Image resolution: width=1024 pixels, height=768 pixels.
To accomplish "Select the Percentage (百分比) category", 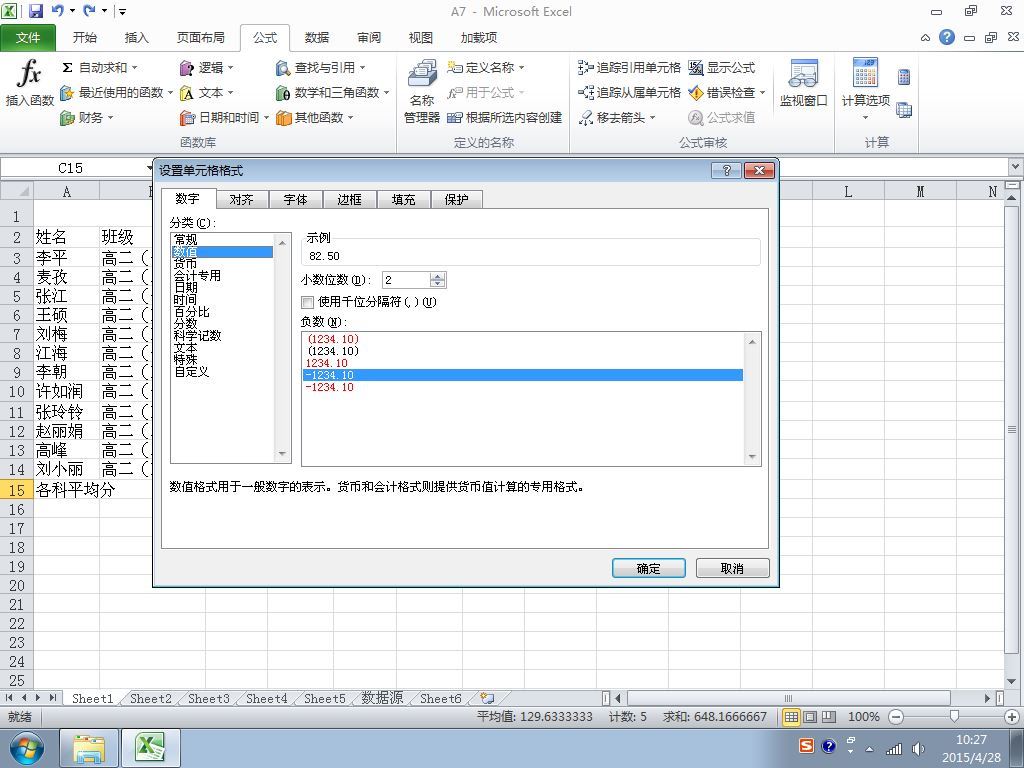I will tap(191, 312).
